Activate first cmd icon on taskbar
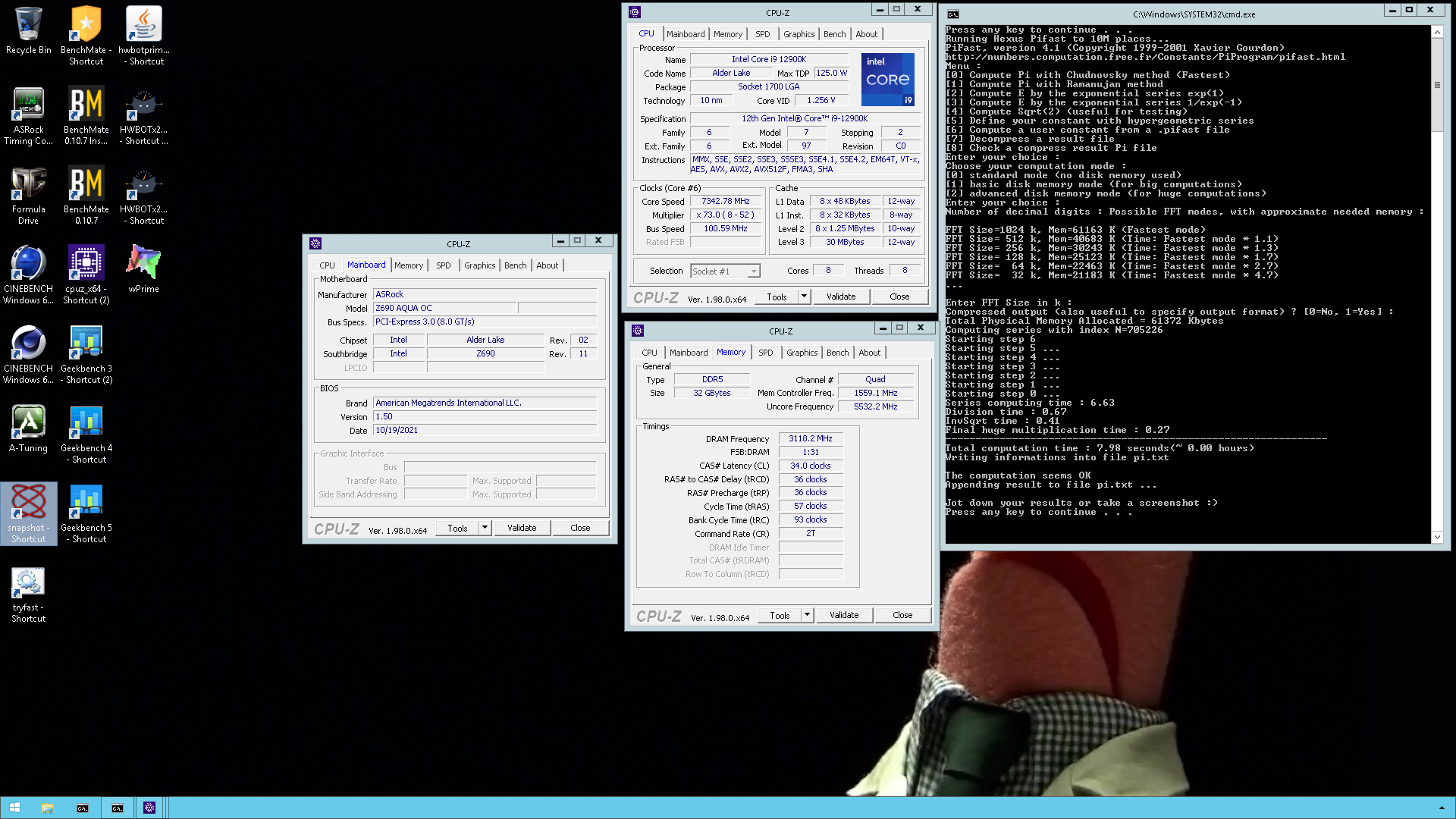The width and height of the screenshot is (1456, 819). pos(83,808)
